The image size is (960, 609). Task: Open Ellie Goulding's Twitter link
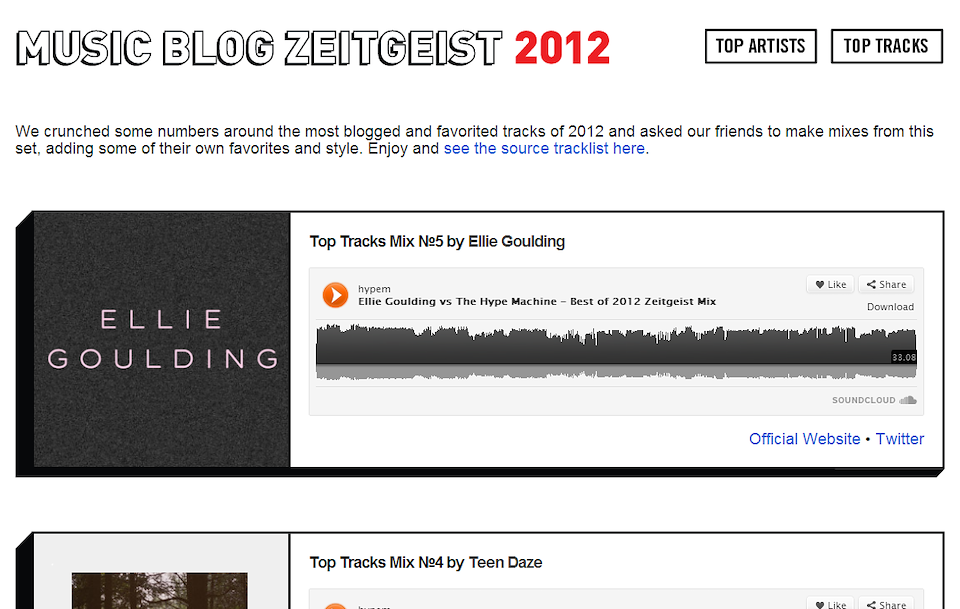click(x=900, y=438)
